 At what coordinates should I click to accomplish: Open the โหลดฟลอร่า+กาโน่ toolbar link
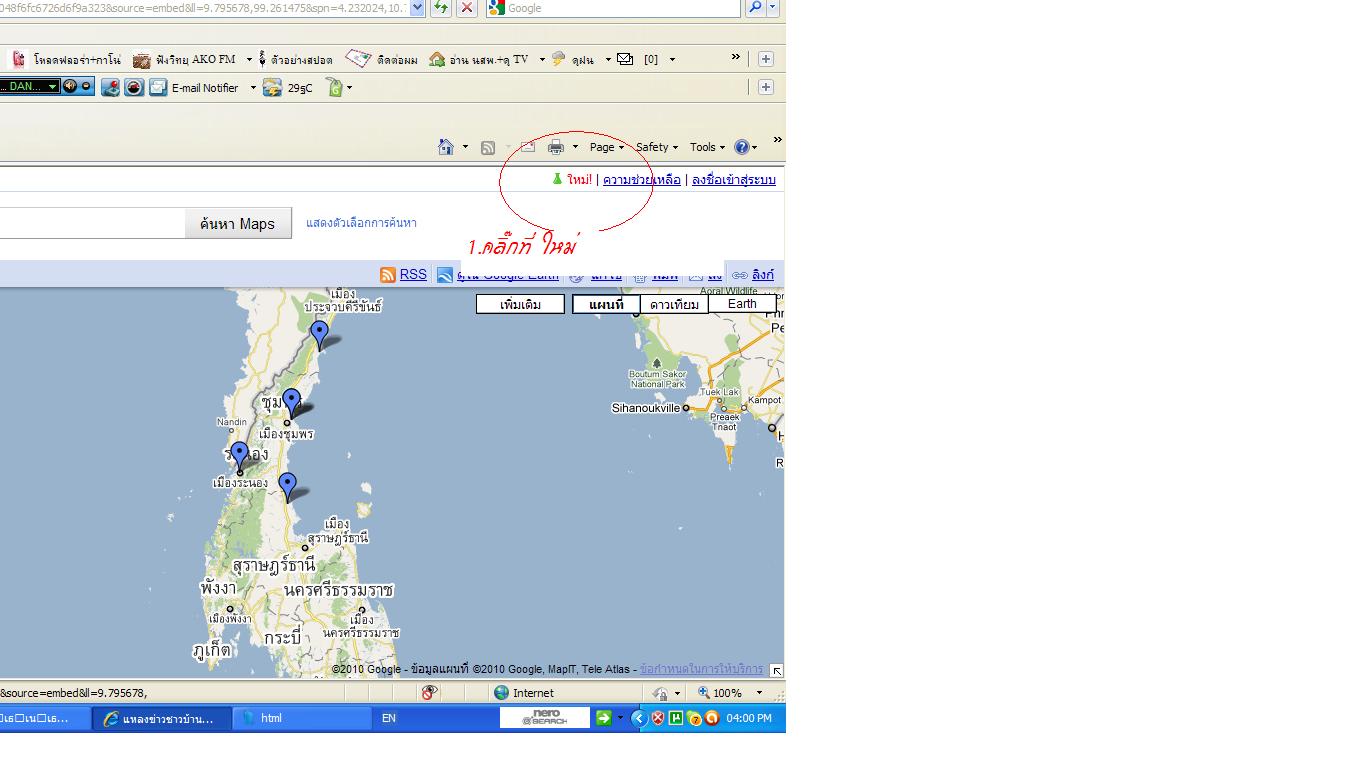(x=66, y=60)
